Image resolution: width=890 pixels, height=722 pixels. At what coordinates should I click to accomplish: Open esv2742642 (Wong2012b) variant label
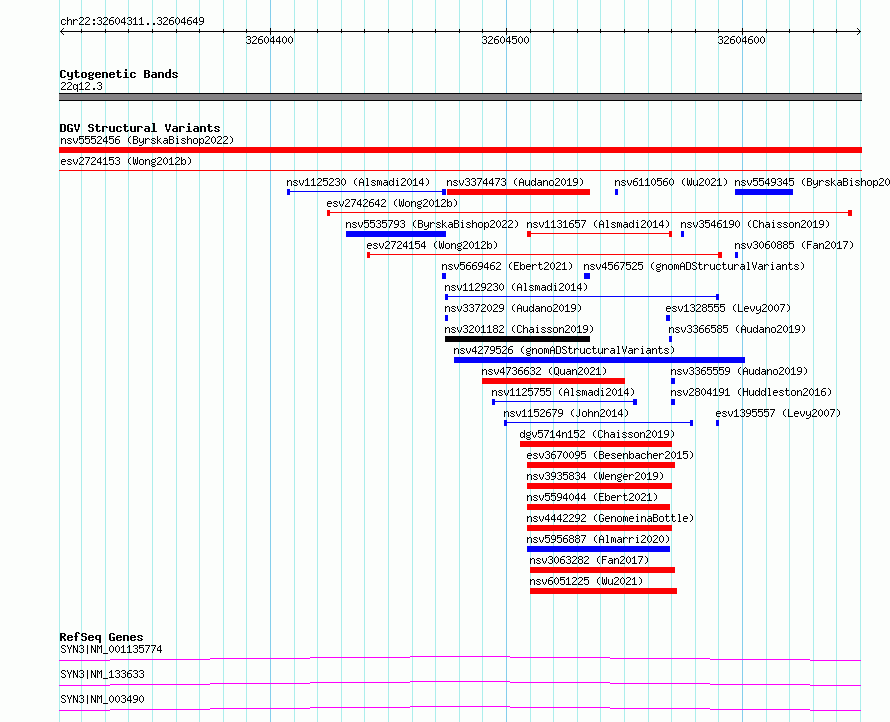click(392, 203)
